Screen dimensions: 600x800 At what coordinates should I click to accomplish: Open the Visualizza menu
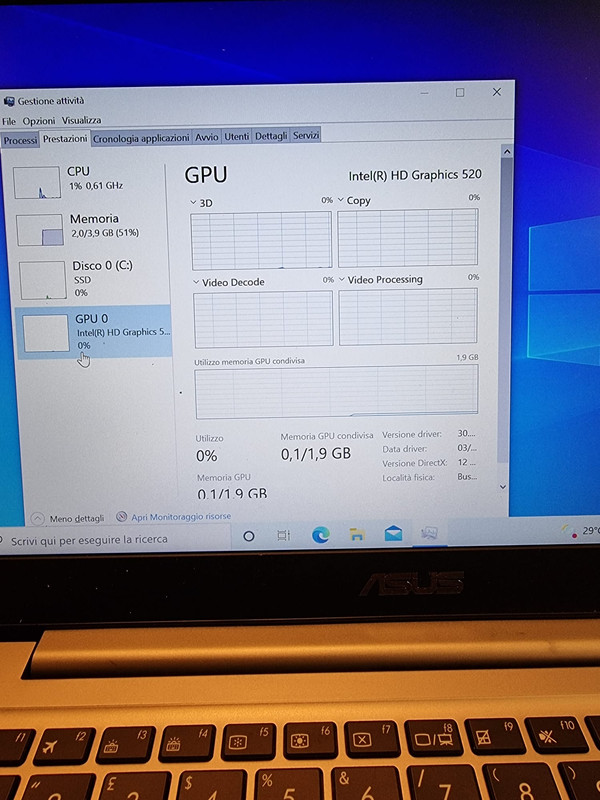[82, 120]
